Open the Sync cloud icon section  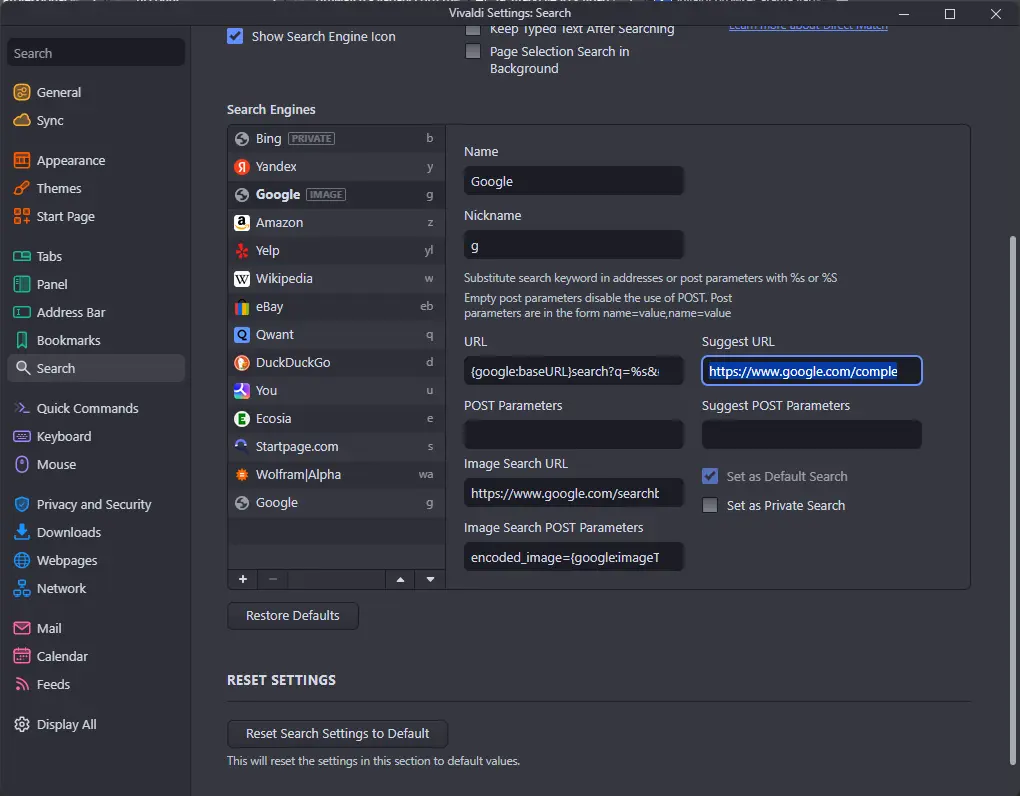pos(21,120)
